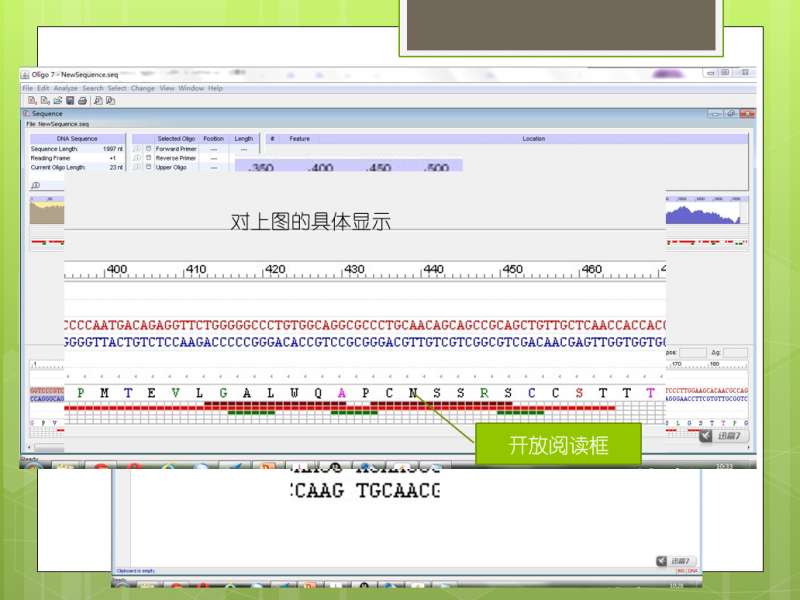The height and width of the screenshot is (600, 800).
Task: Open the Search menu
Action: point(93,88)
